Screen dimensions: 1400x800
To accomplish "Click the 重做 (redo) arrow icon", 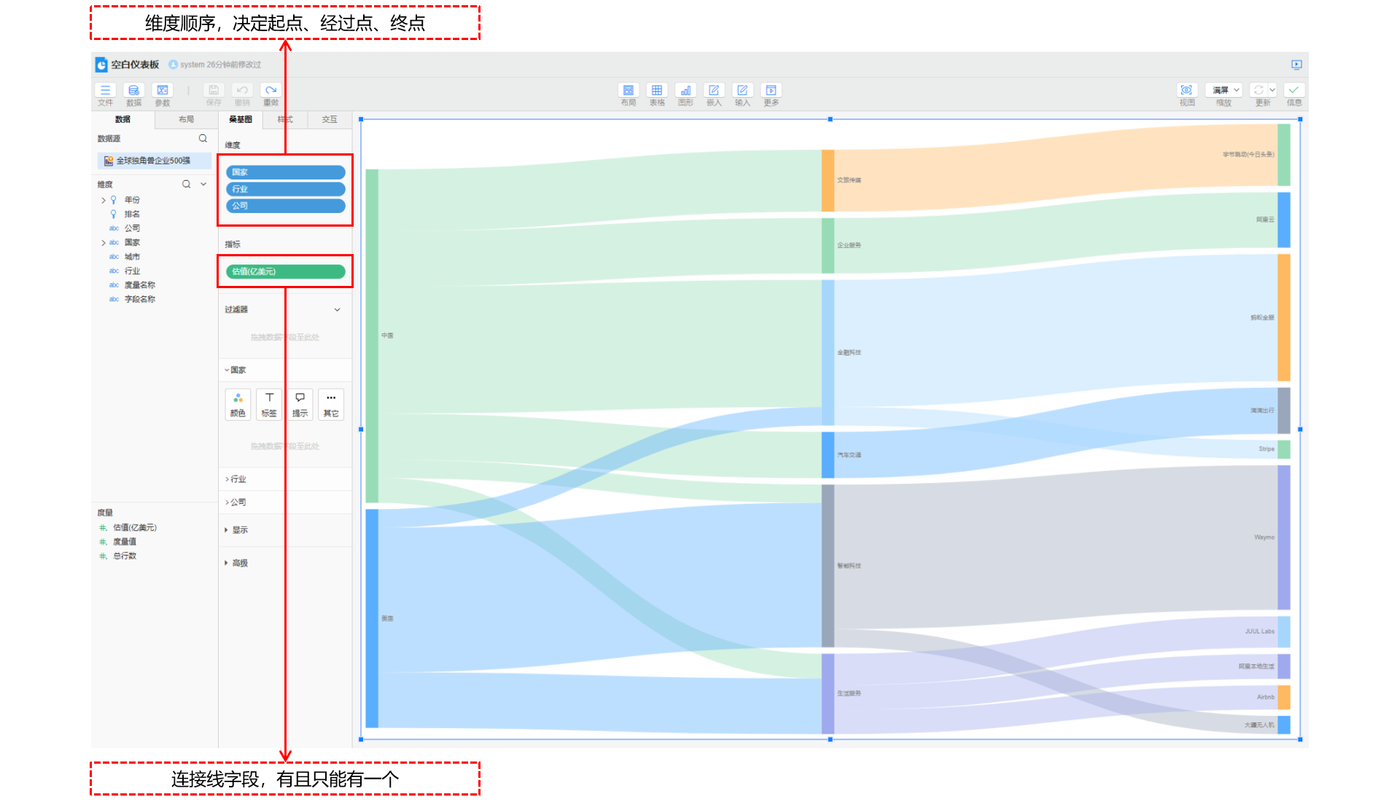I will (270, 91).
